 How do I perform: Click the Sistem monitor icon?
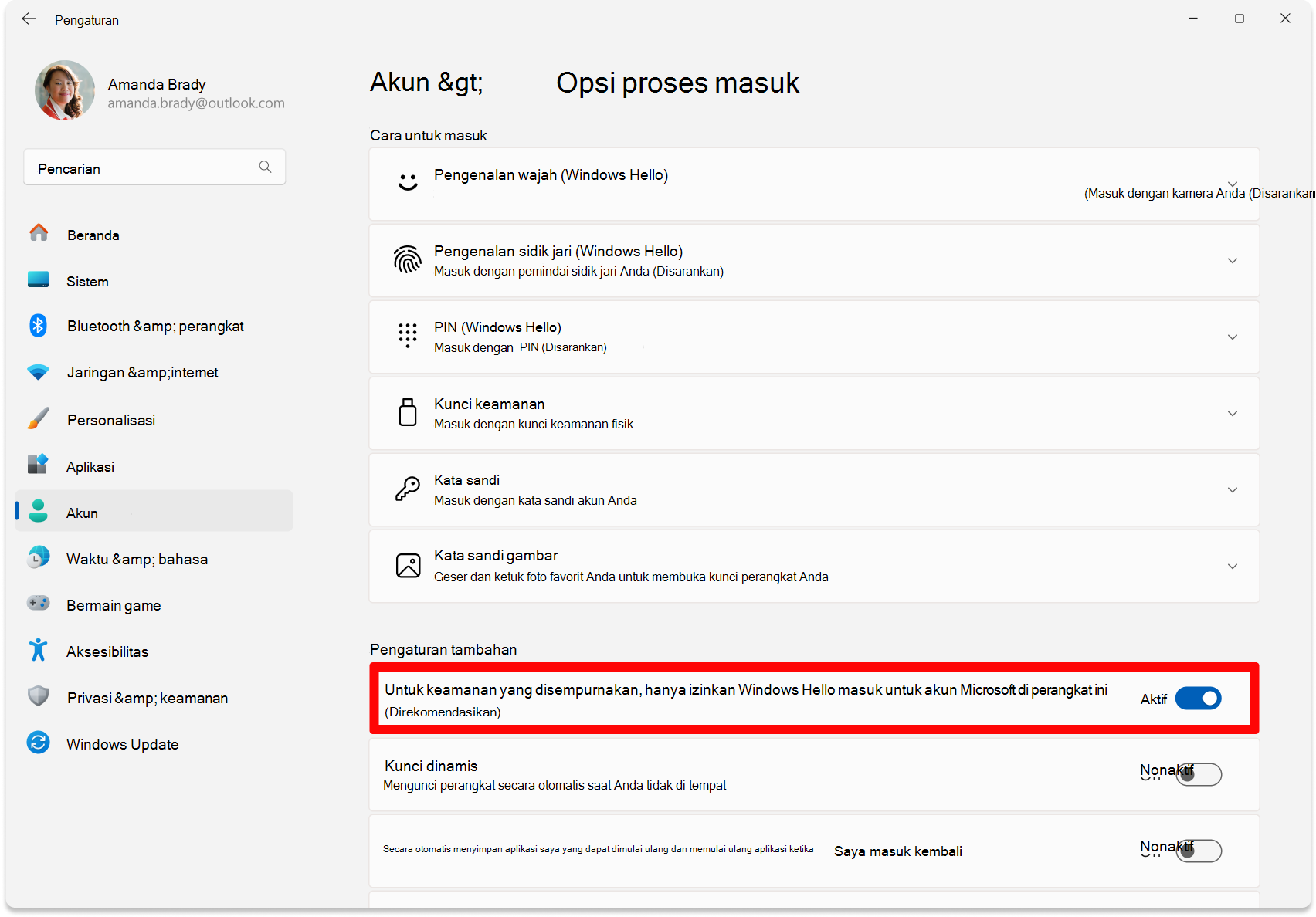coord(39,279)
